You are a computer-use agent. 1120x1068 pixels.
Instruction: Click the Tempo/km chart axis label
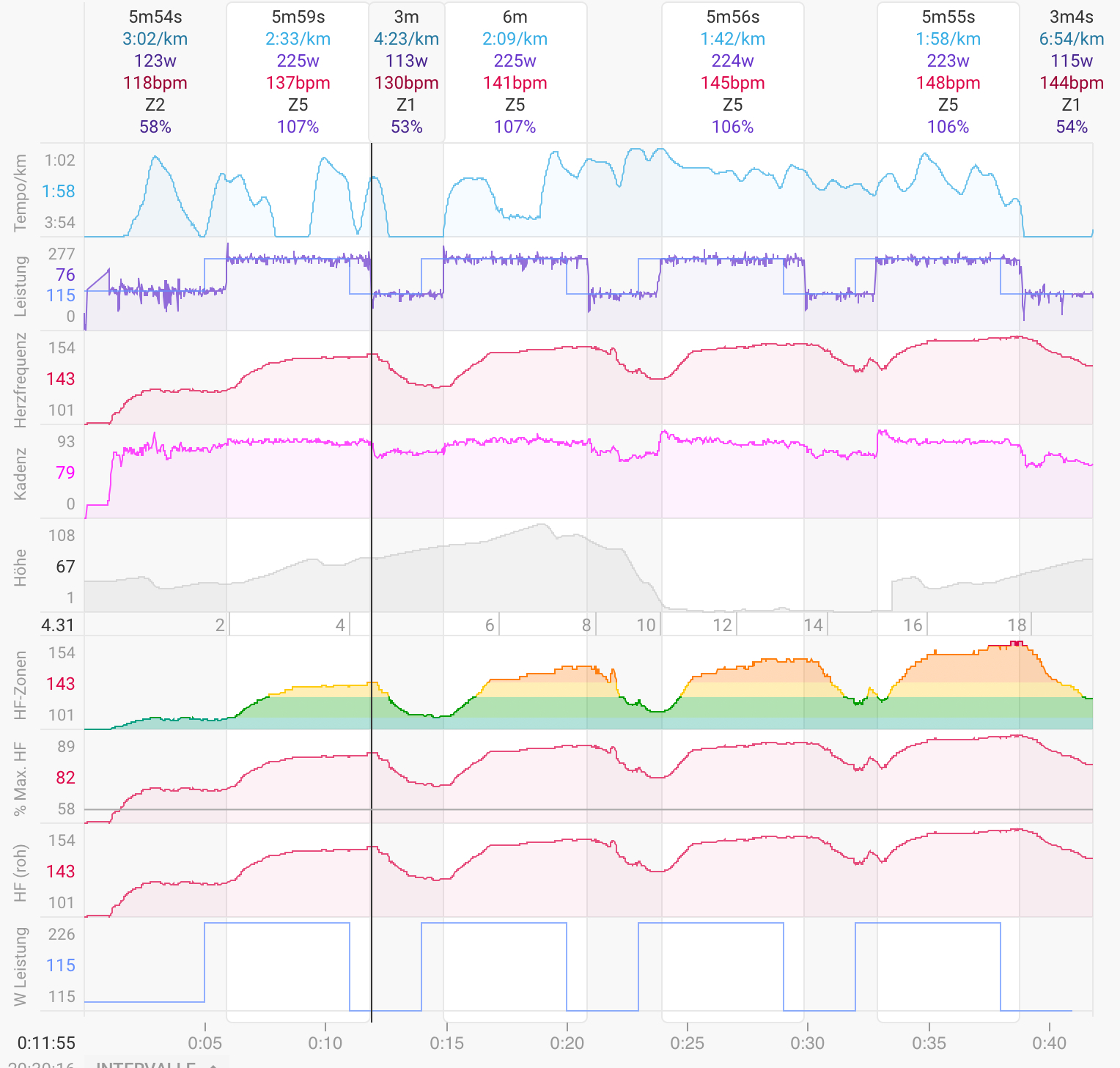tap(21, 192)
